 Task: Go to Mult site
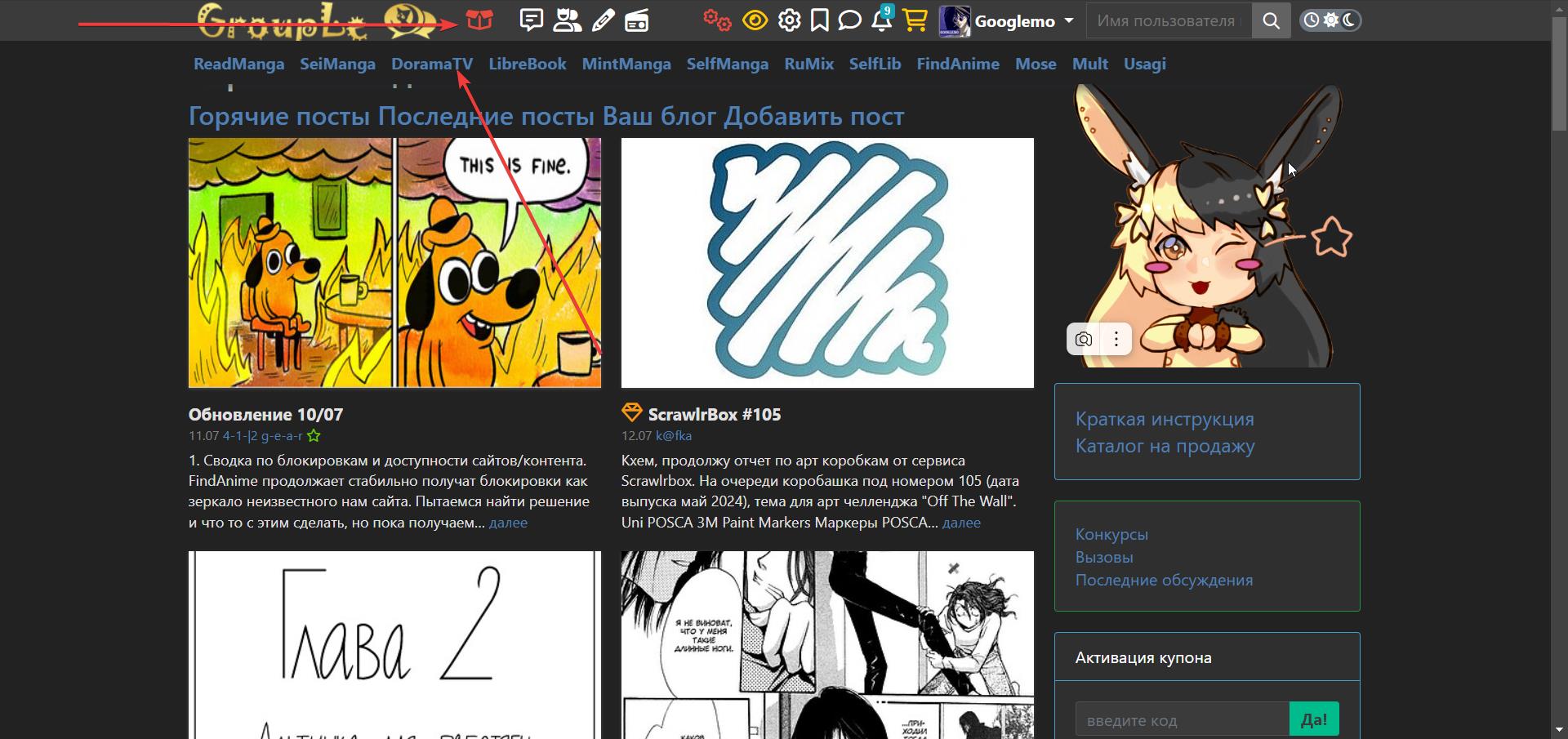click(1090, 64)
